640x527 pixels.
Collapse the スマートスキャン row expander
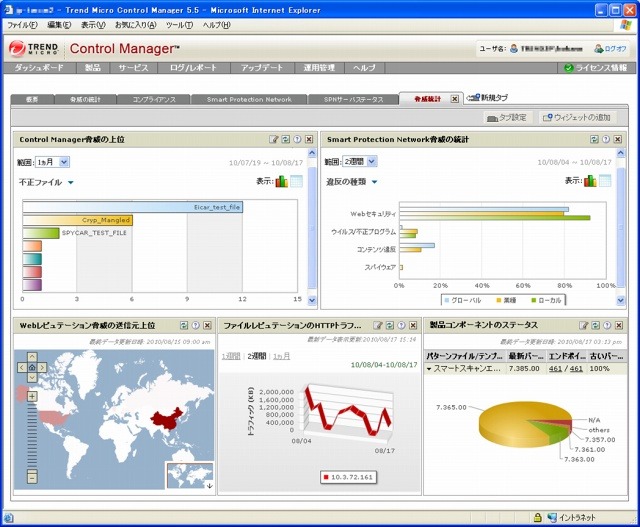tap(429, 369)
